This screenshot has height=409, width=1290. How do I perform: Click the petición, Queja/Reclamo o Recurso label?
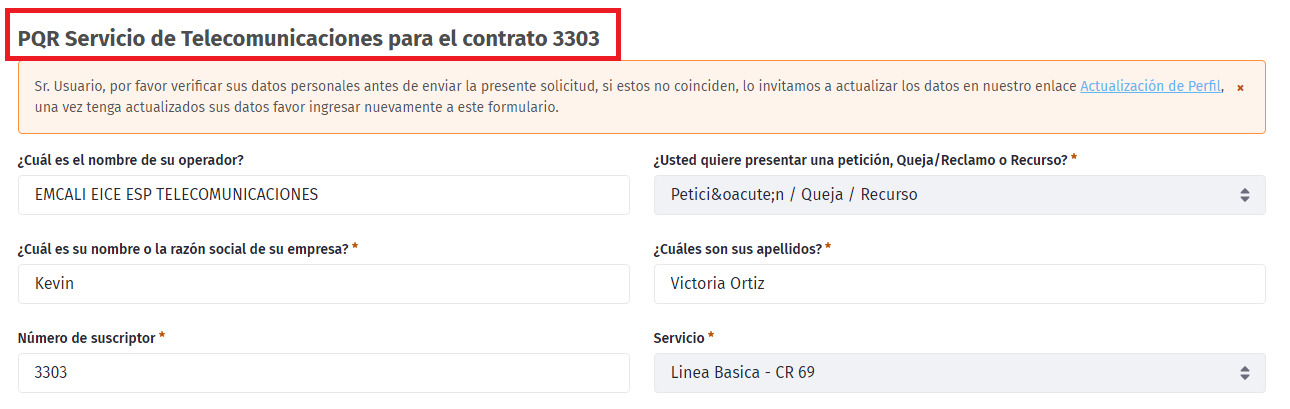click(x=860, y=160)
